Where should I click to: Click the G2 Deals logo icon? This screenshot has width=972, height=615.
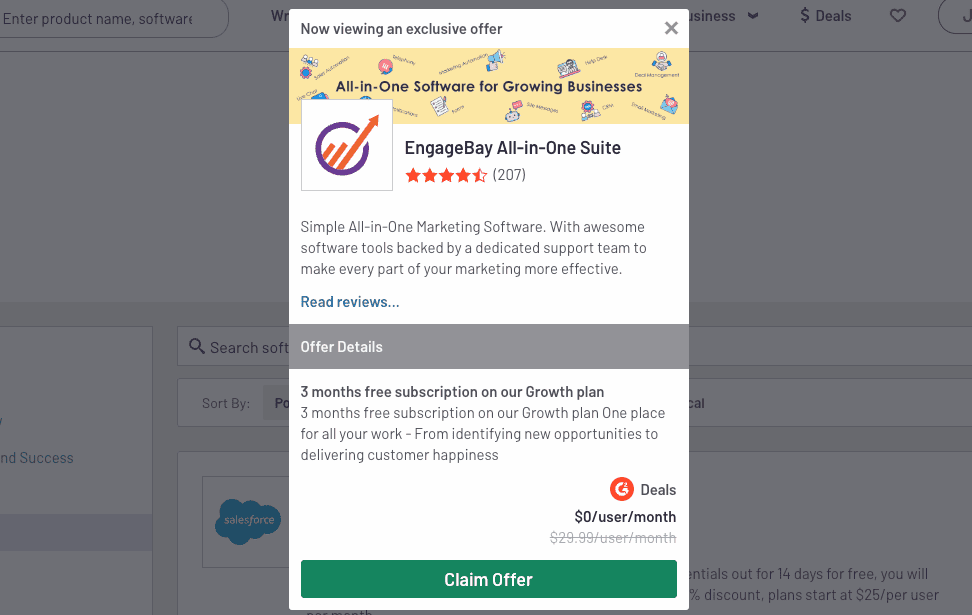pyautogui.click(x=622, y=489)
